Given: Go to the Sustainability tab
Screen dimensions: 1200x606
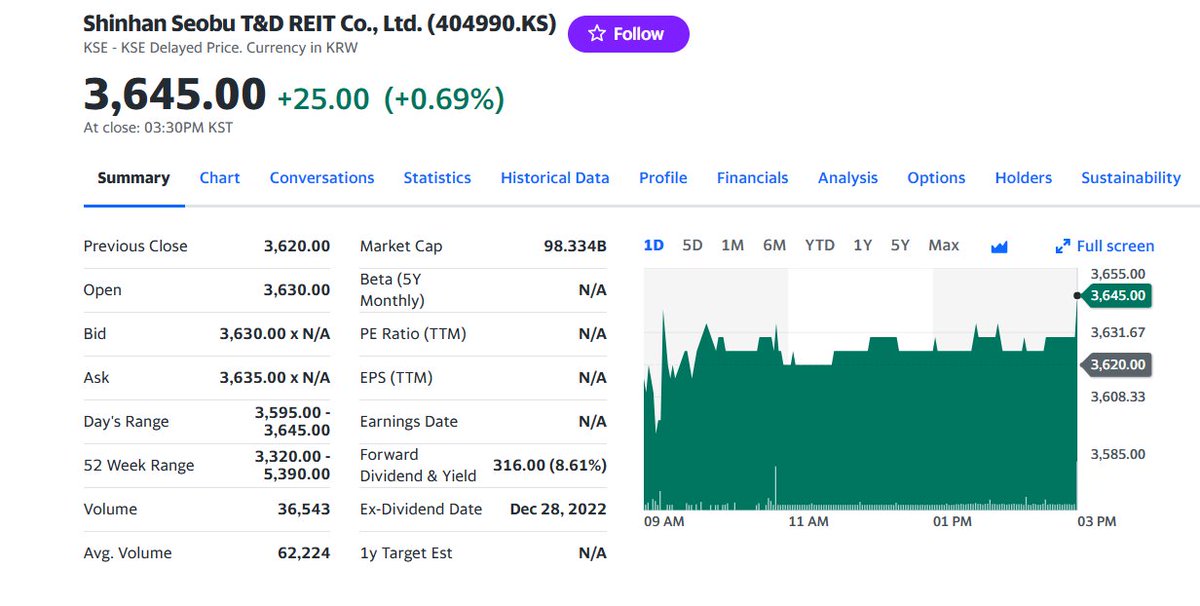Looking at the screenshot, I should pyautogui.click(x=1131, y=178).
